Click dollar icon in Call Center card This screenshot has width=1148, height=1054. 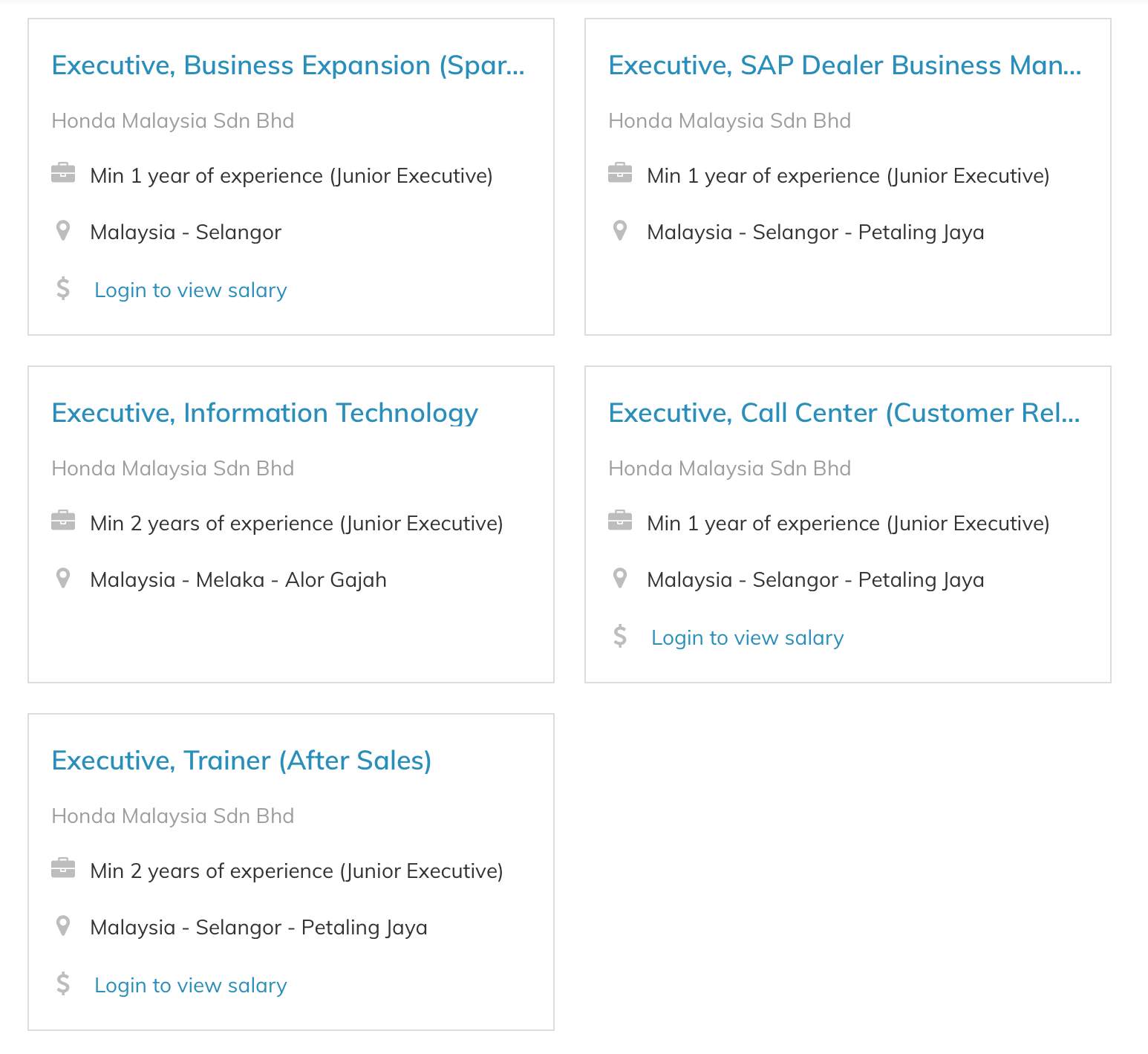(x=620, y=636)
